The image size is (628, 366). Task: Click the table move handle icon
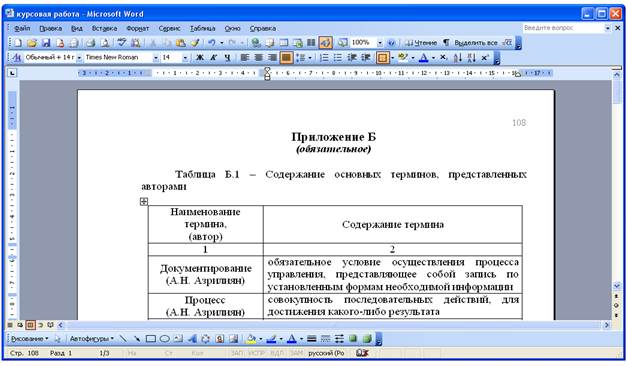coord(144,201)
